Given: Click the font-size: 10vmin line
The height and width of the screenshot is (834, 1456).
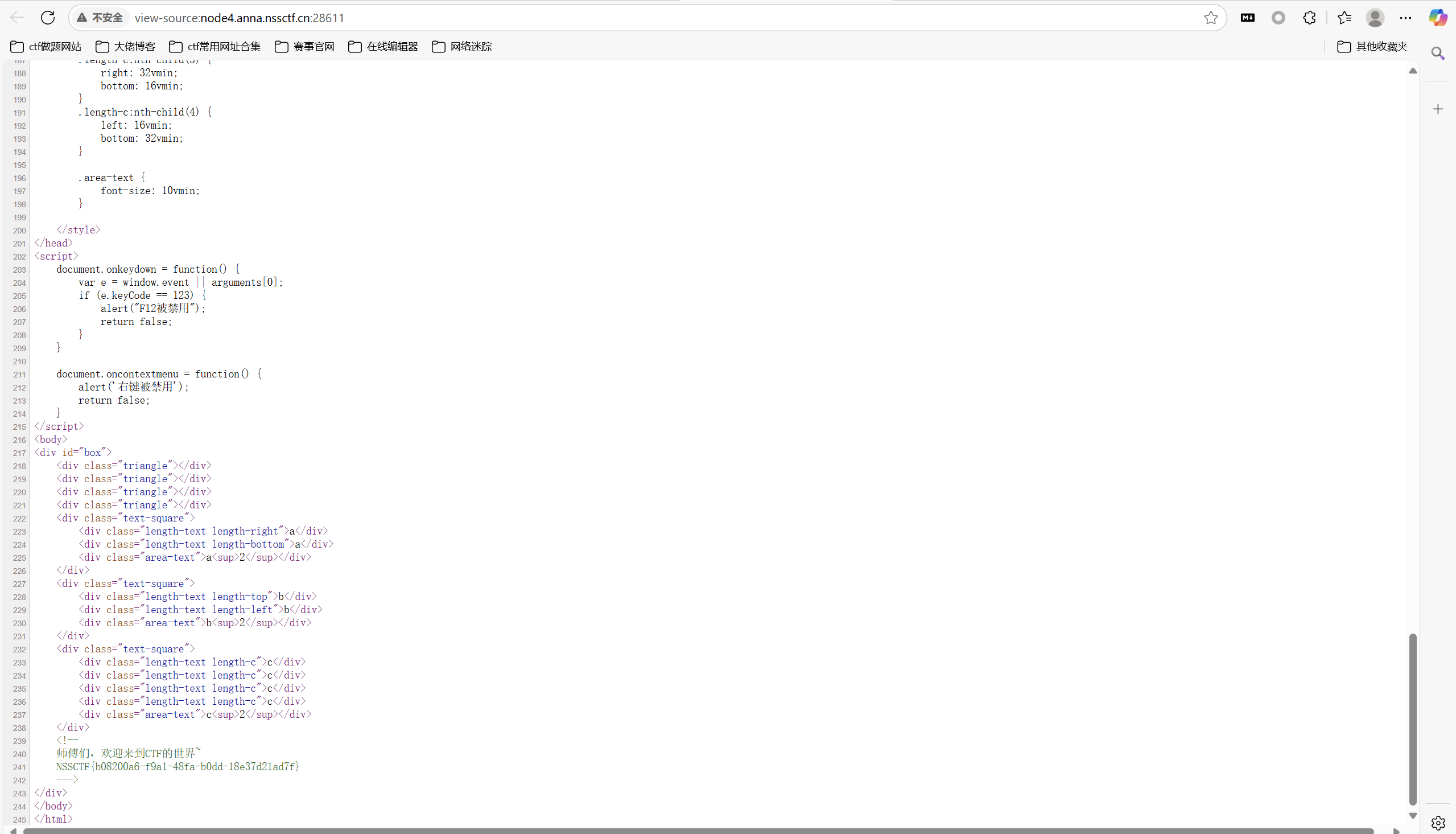Looking at the screenshot, I should coord(151,190).
